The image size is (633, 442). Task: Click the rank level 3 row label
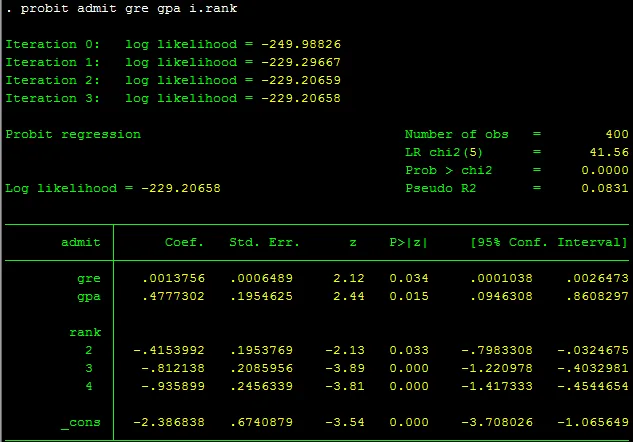click(89, 368)
